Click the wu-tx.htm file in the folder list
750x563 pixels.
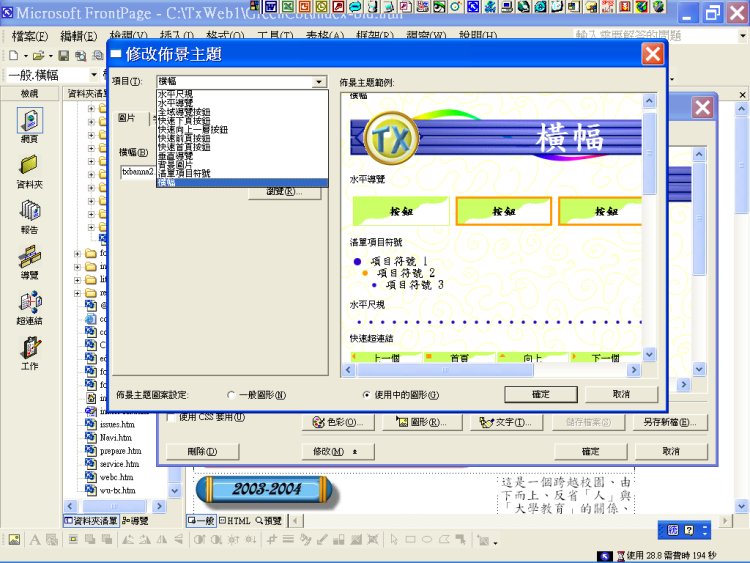(x=118, y=490)
